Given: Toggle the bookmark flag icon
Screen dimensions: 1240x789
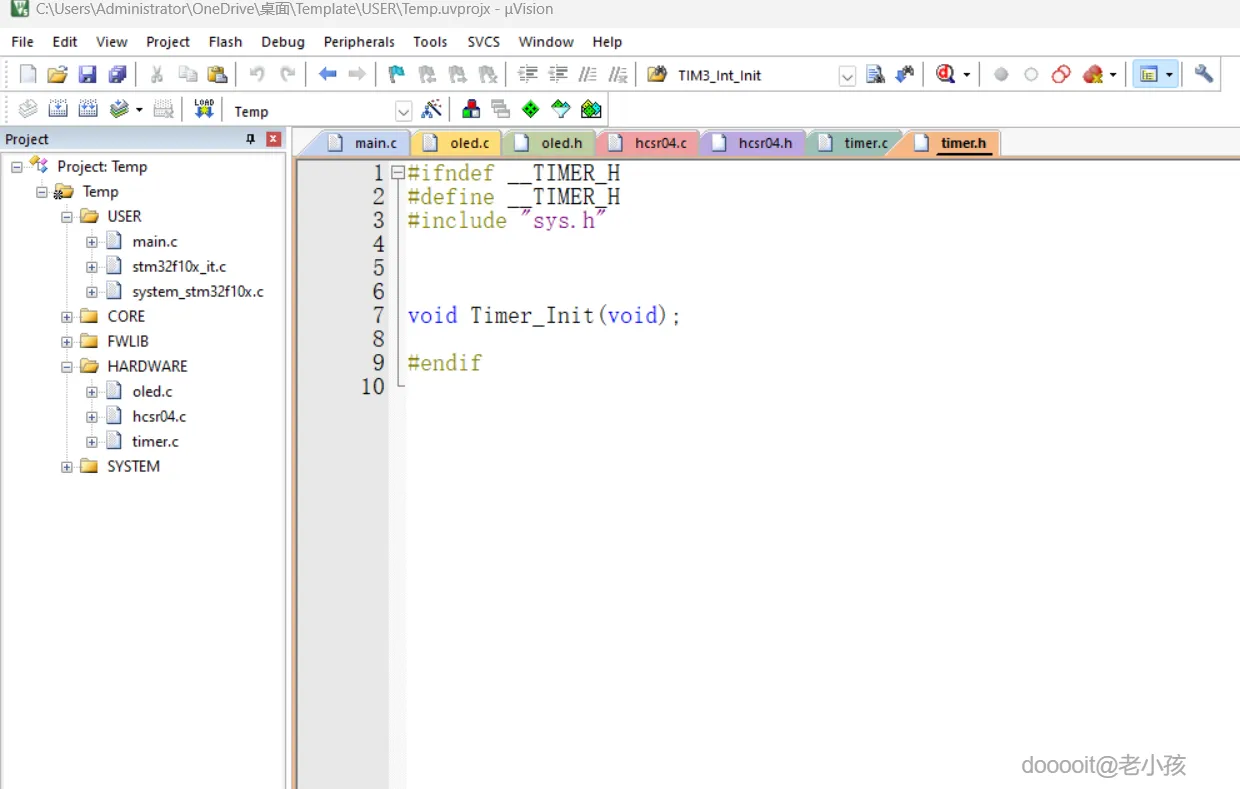Looking at the screenshot, I should pyautogui.click(x=396, y=74).
